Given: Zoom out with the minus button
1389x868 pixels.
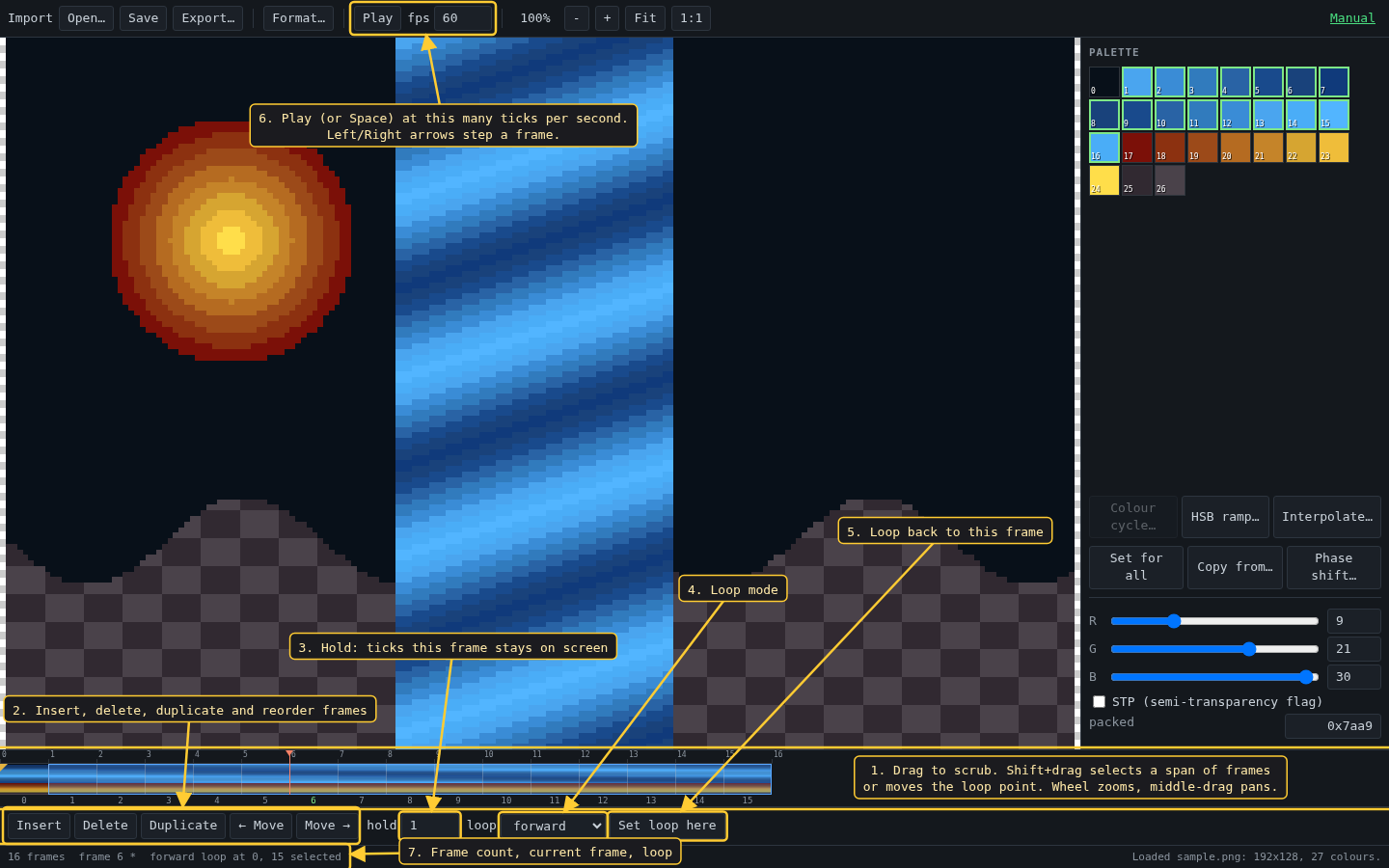Looking at the screenshot, I should point(576,18).
